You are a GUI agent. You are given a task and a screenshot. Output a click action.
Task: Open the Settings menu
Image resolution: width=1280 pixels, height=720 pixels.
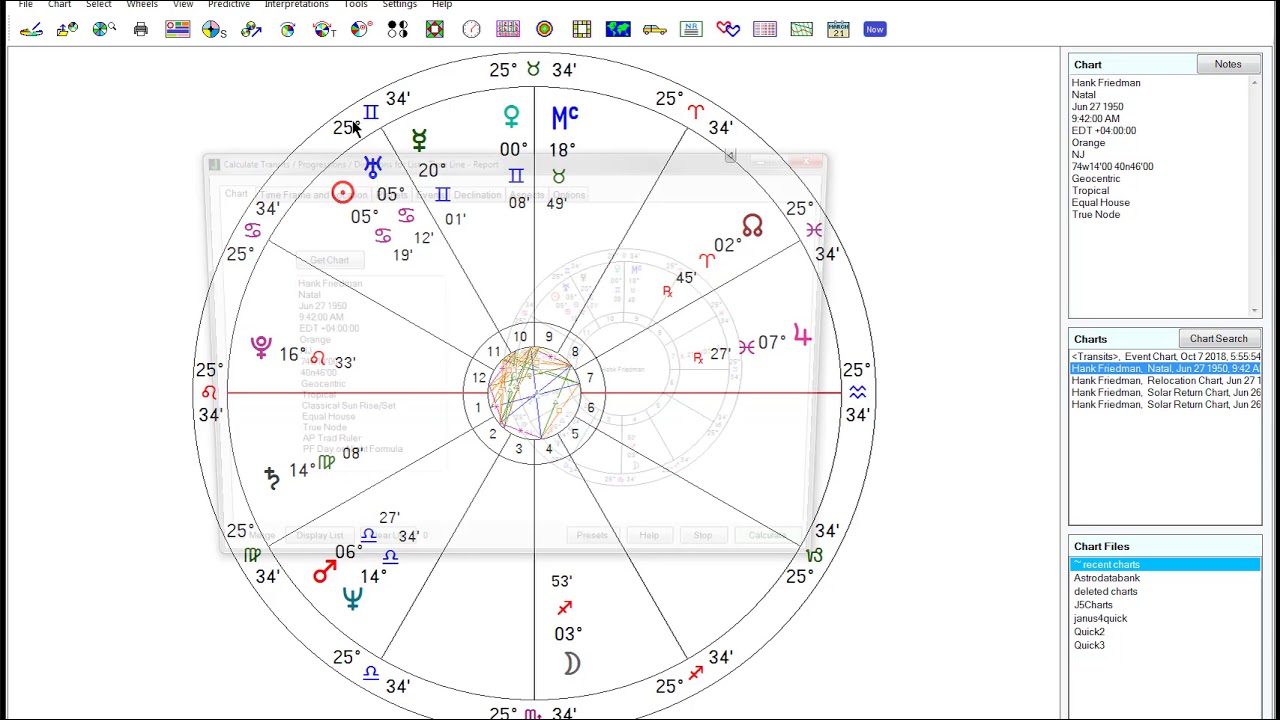(399, 4)
